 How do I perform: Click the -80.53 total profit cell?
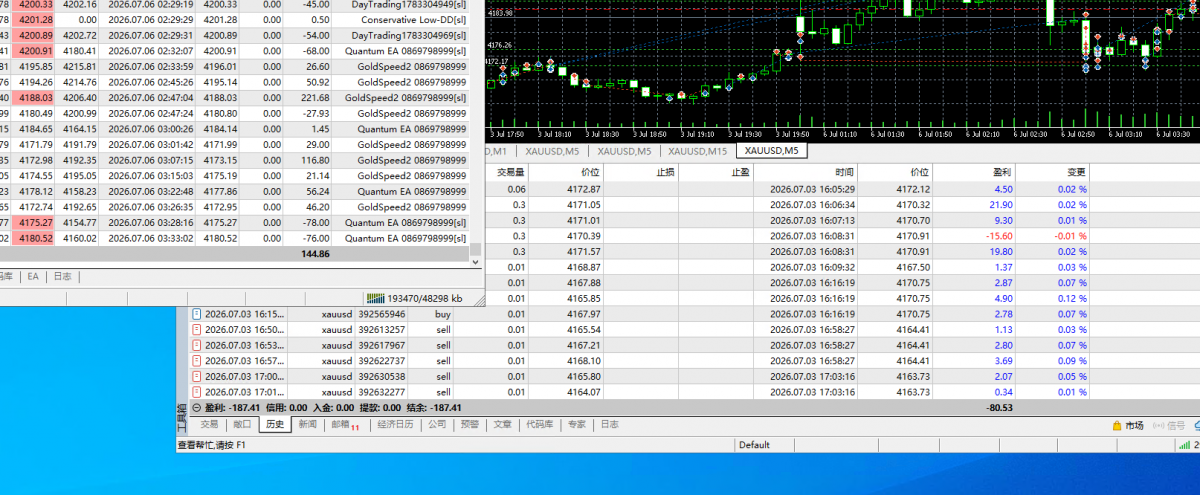998,407
